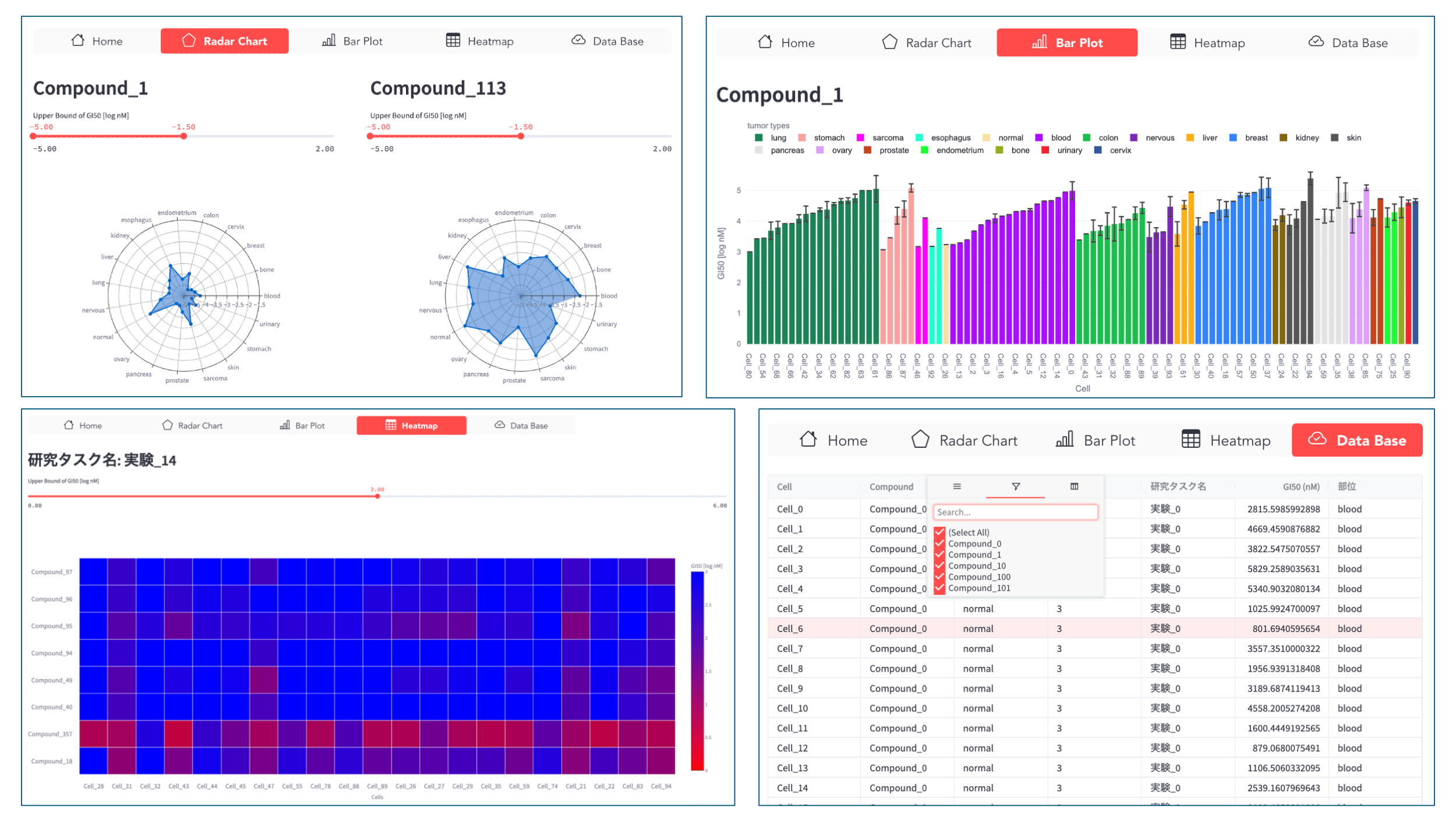
Task: Click Radar Chart icon in Bar Plot panel
Action: pyautogui.click(x=889, y=43)
